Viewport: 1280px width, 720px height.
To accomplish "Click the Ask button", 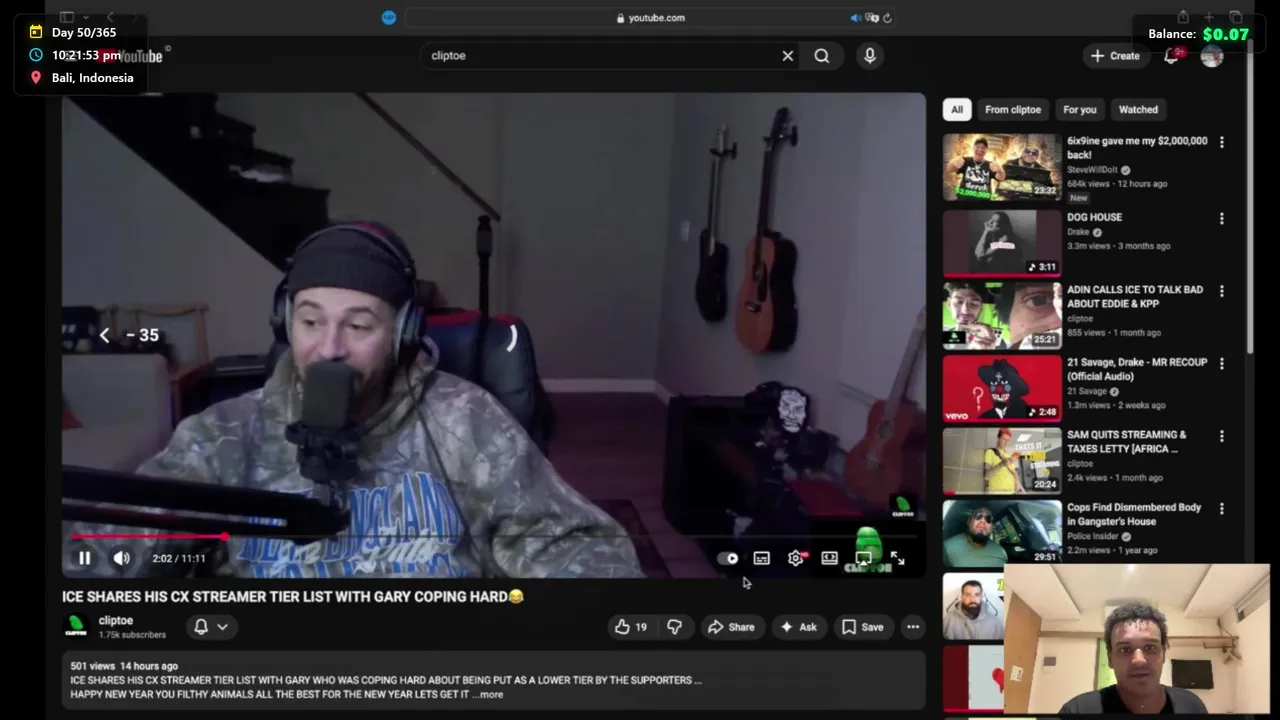I will point(798,627).
